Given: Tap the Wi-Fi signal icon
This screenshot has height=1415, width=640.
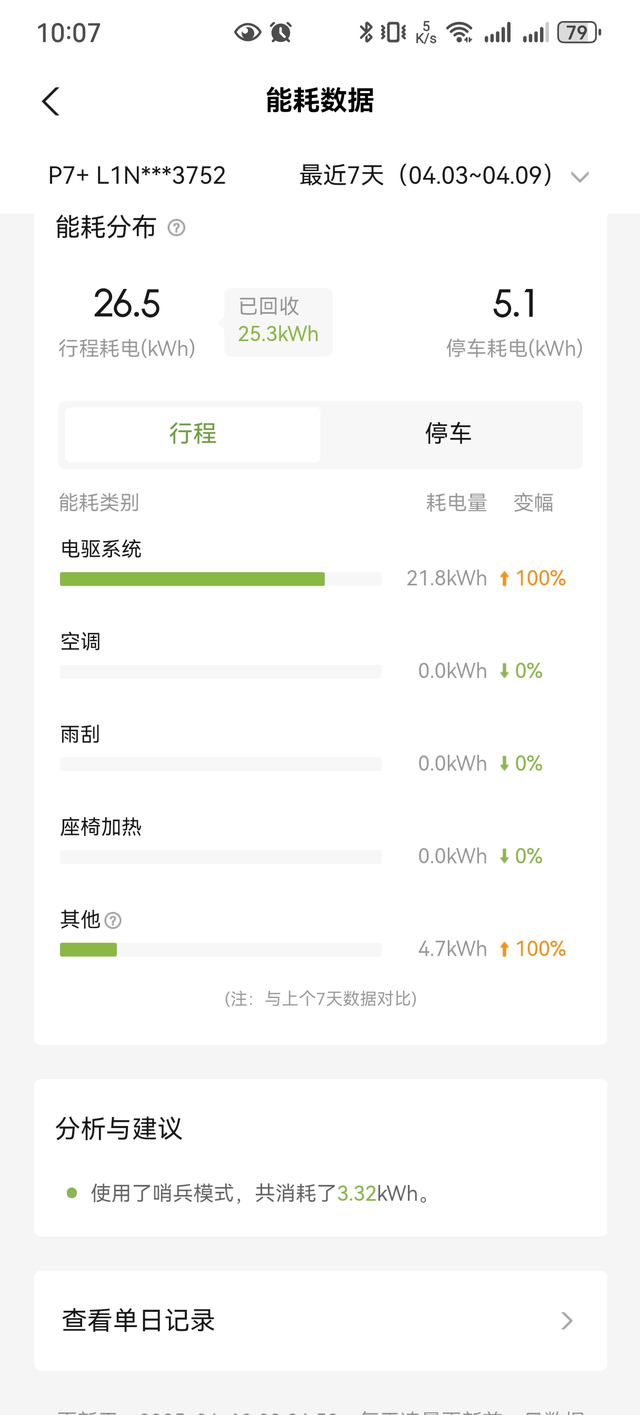Looking at the screenshot, I should point(459,32).
